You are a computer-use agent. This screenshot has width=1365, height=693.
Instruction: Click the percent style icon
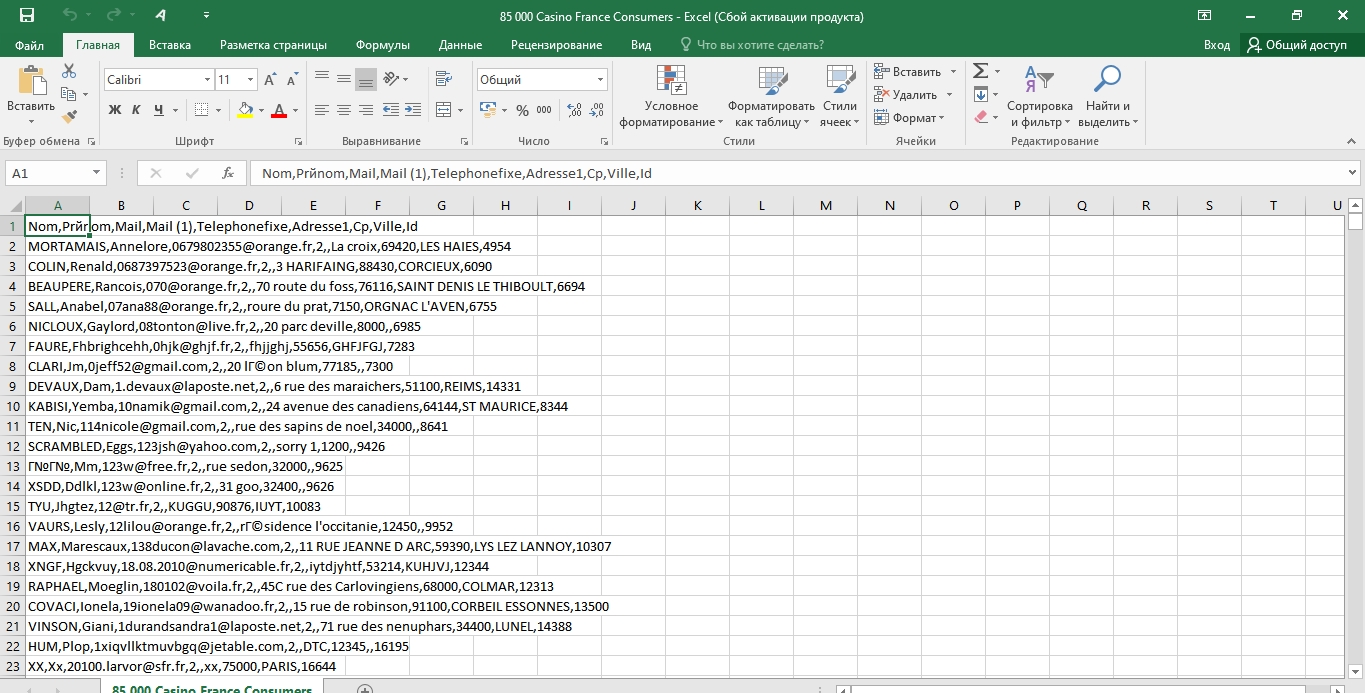[521, 110]
